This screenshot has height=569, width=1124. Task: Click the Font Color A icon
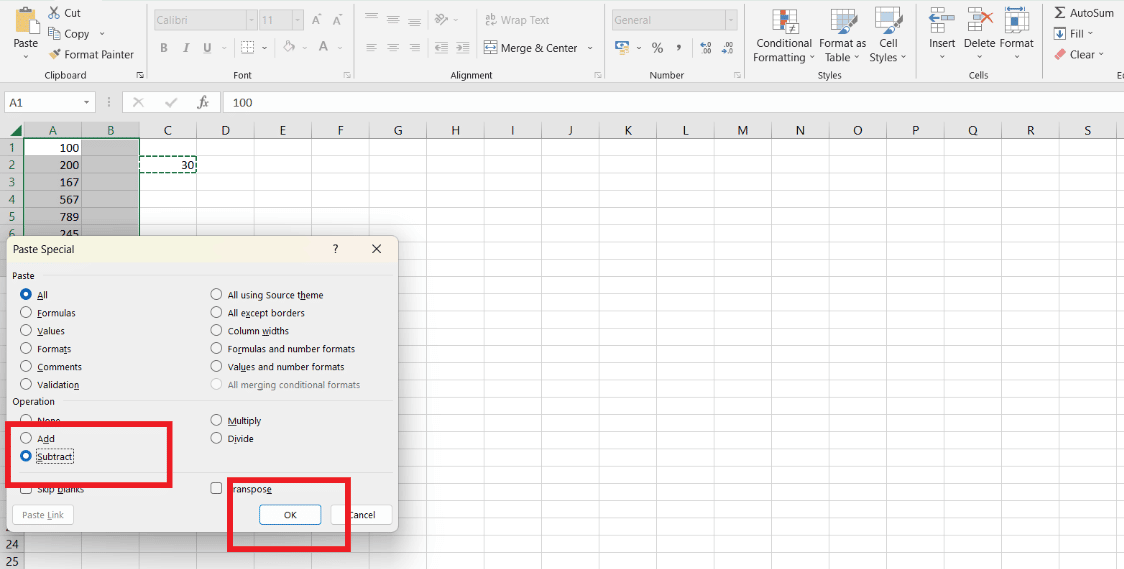(x=323, y=47)
